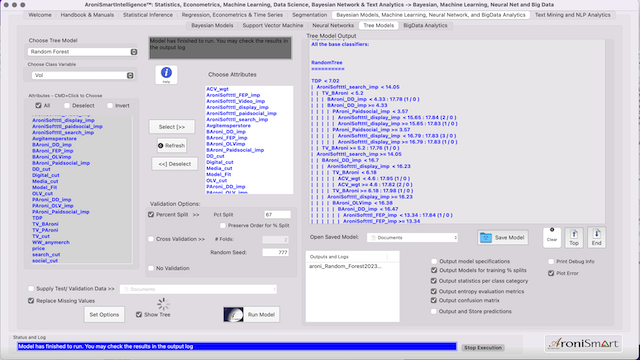The height and width of the screenshot is (360, 640).
Task: Click the Select [>> button
Action: point(172,127)
